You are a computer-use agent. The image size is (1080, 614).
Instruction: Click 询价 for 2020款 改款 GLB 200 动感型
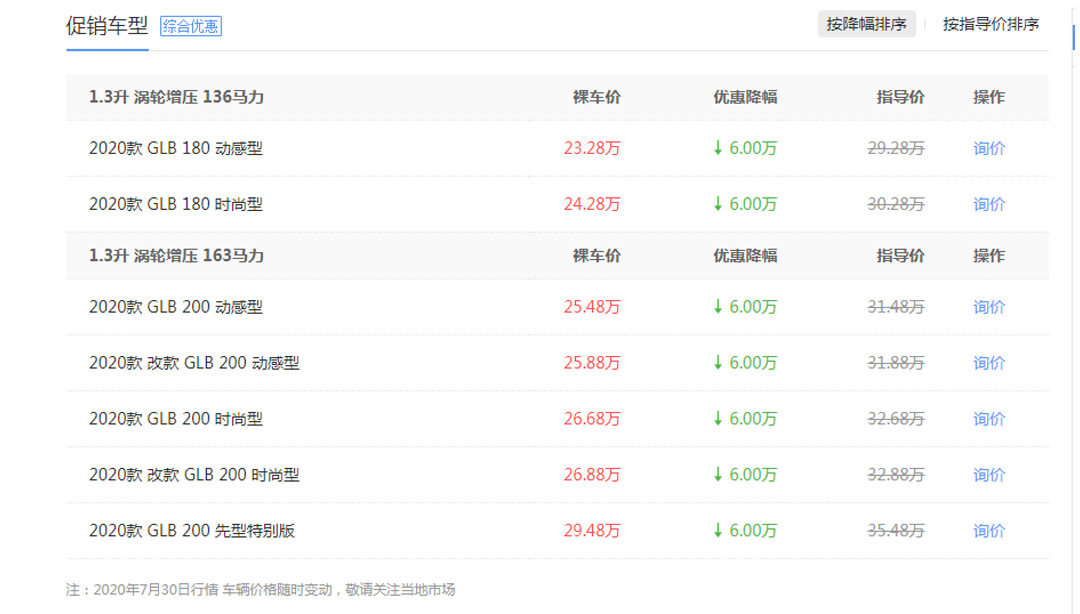tap(988, 363)
